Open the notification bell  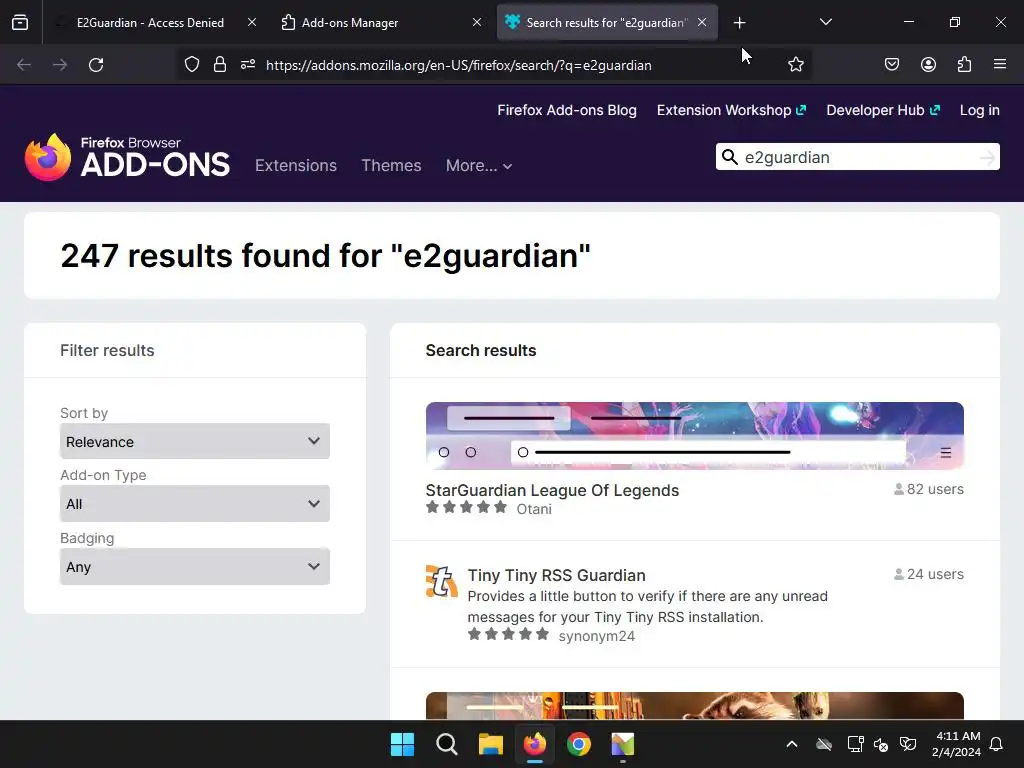[x=997, y=744]
